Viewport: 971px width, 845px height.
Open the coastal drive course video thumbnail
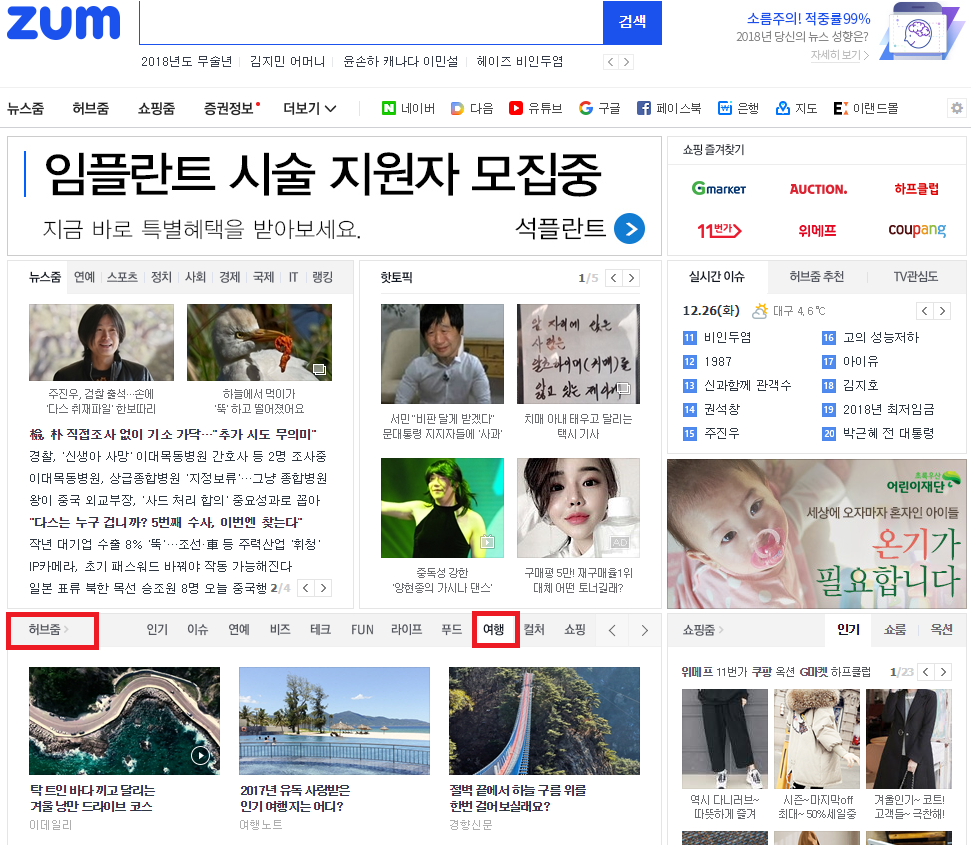[125, 720]
